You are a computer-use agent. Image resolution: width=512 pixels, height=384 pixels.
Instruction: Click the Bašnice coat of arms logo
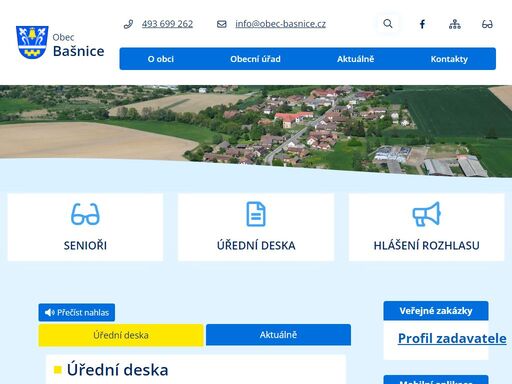point(32,42)
